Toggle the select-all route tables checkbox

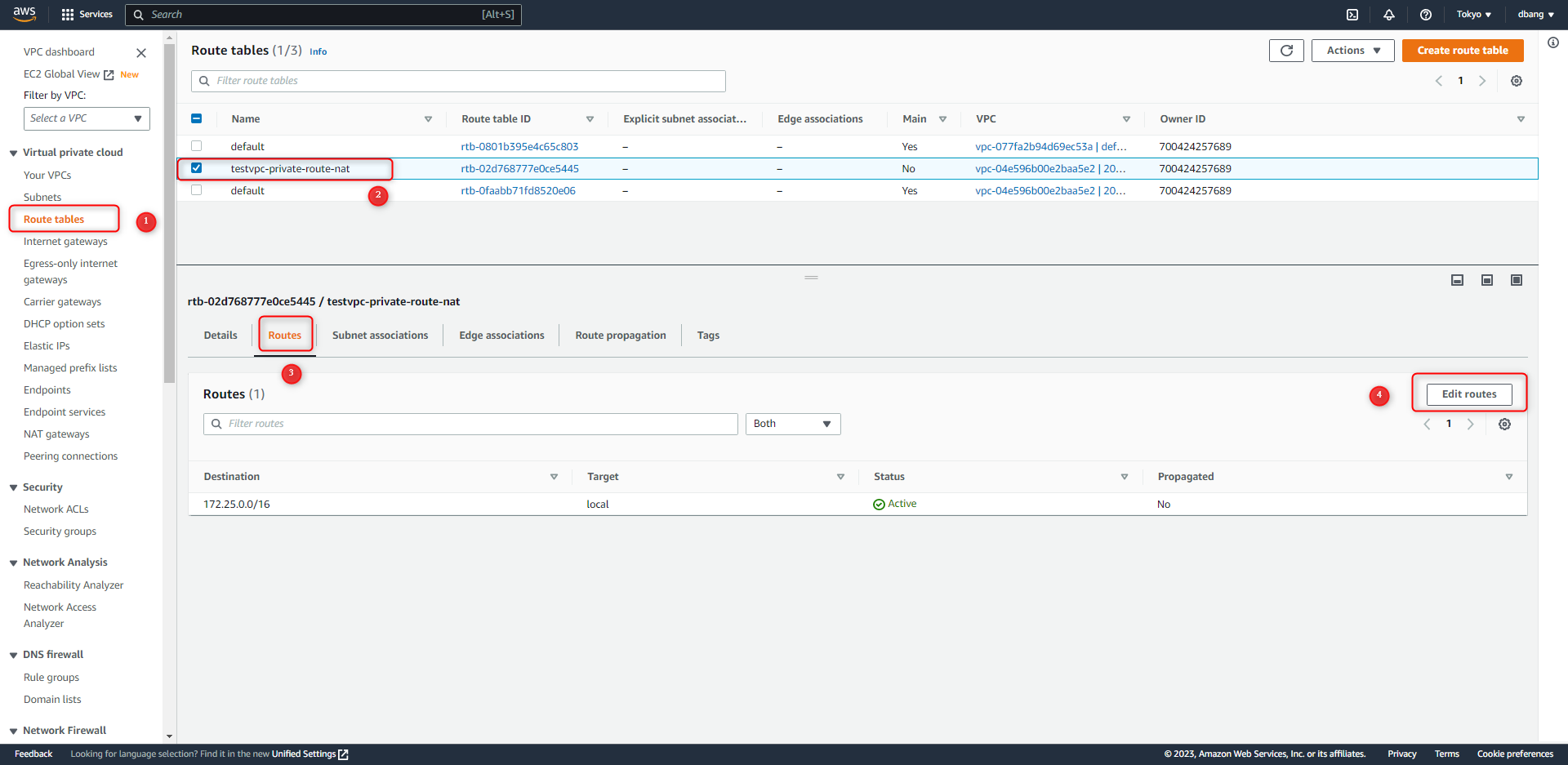point(196,118)
